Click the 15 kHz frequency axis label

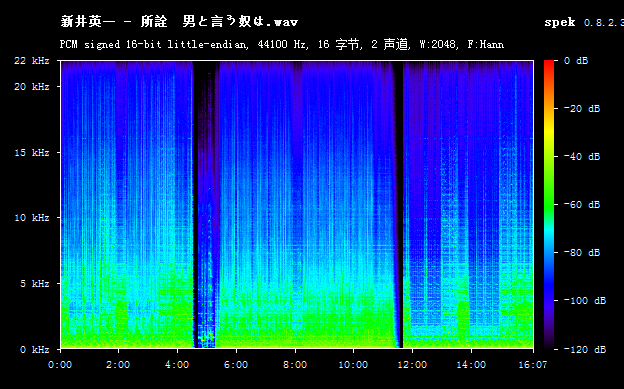click(32, 152)
